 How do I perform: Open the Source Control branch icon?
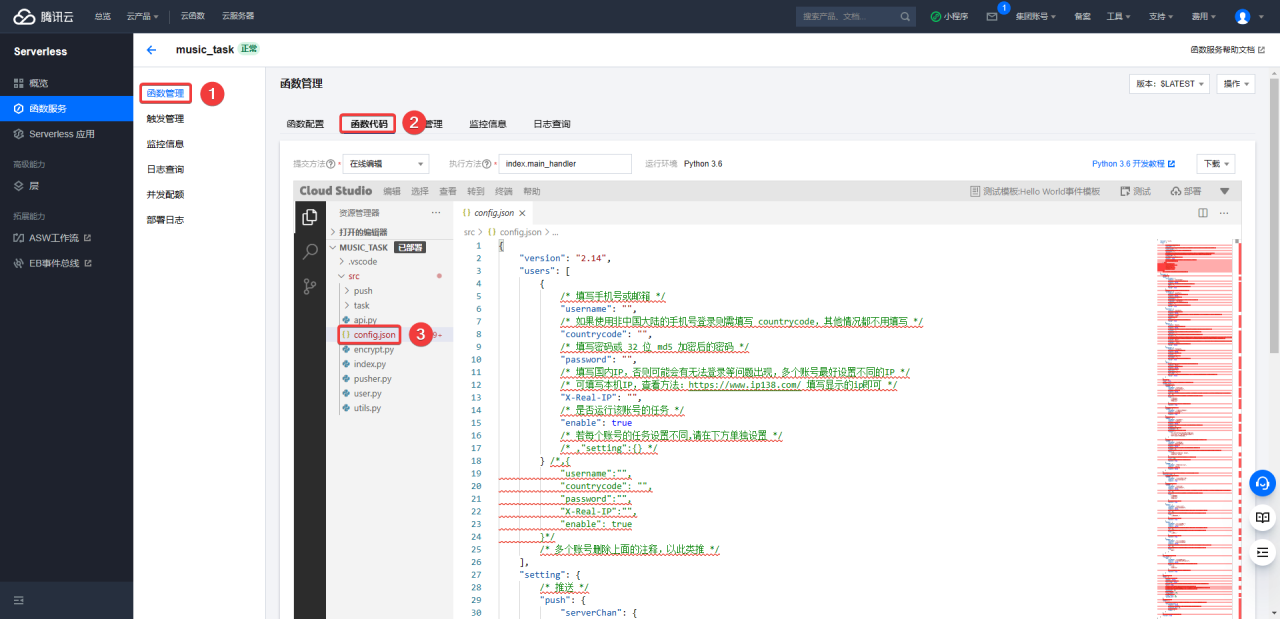pos(310,286)
